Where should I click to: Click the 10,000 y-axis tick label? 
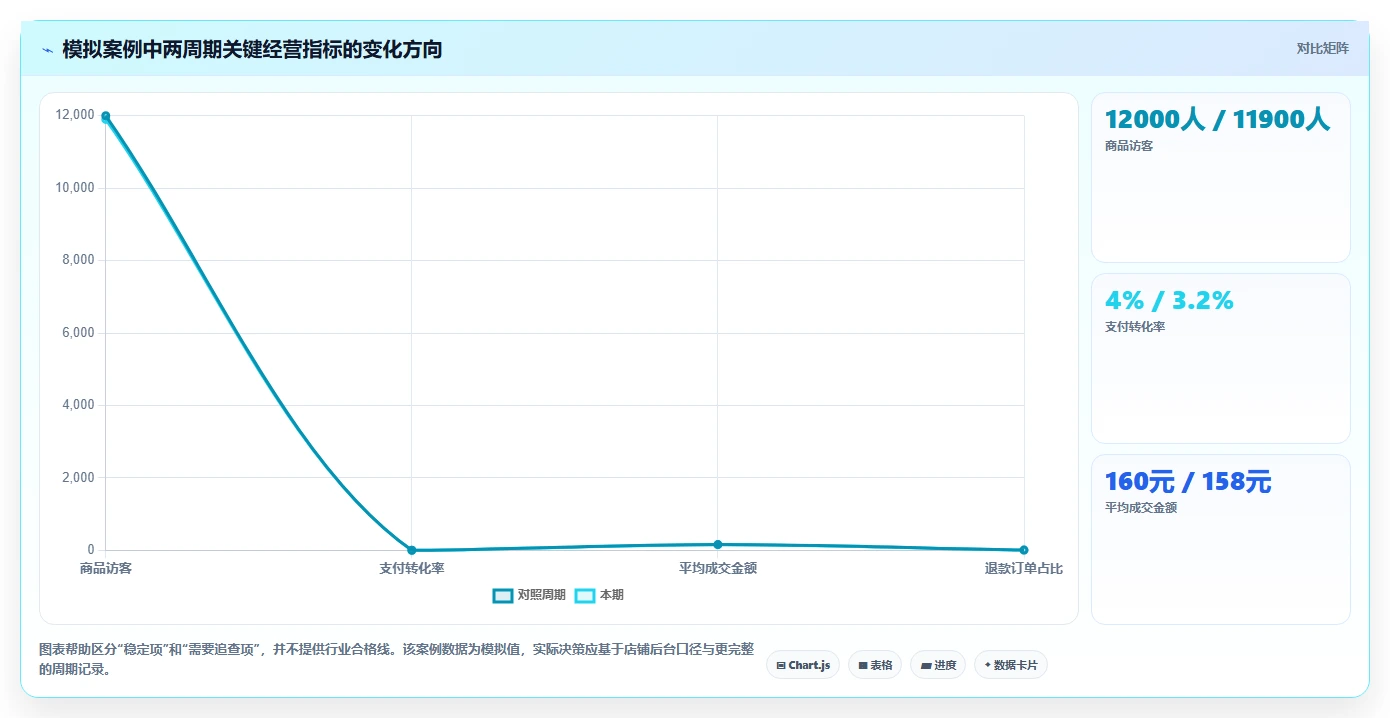(x=75, y=188)
